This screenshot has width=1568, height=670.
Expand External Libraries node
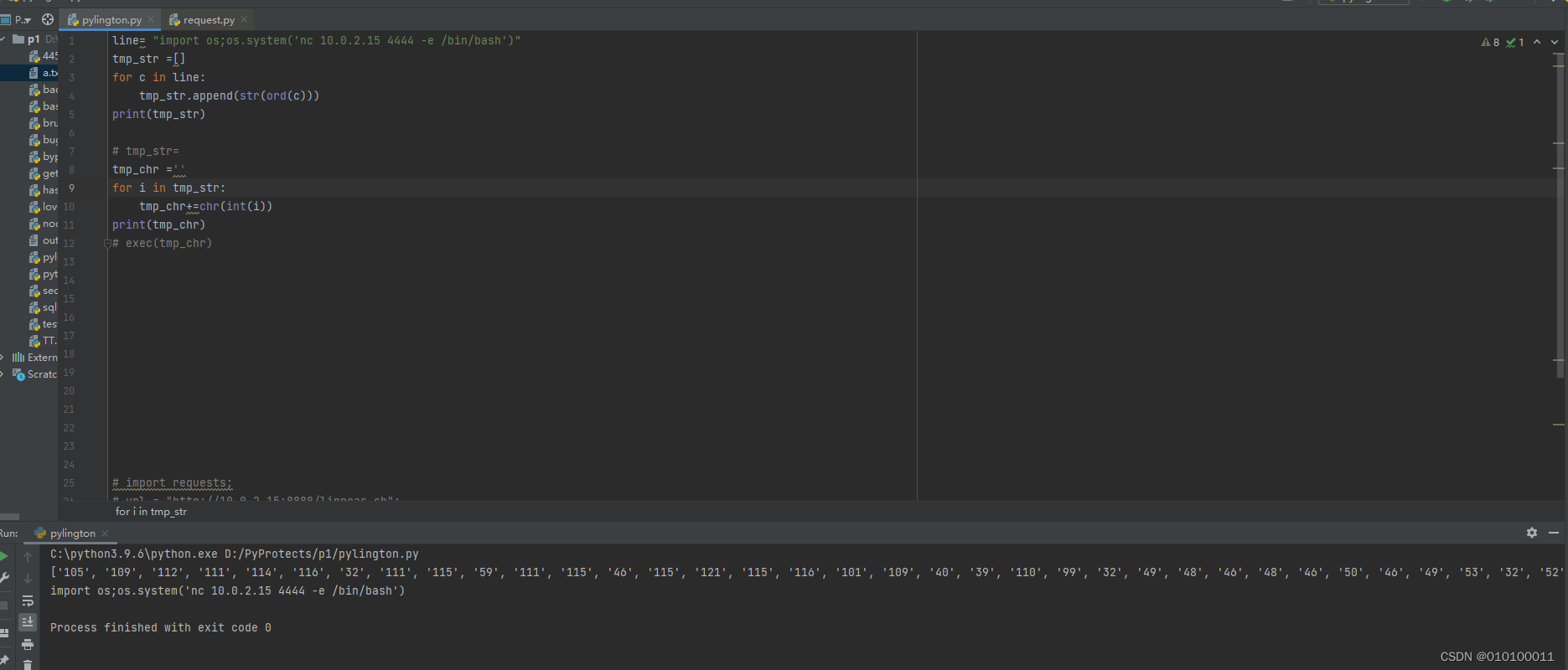[3, 358]
